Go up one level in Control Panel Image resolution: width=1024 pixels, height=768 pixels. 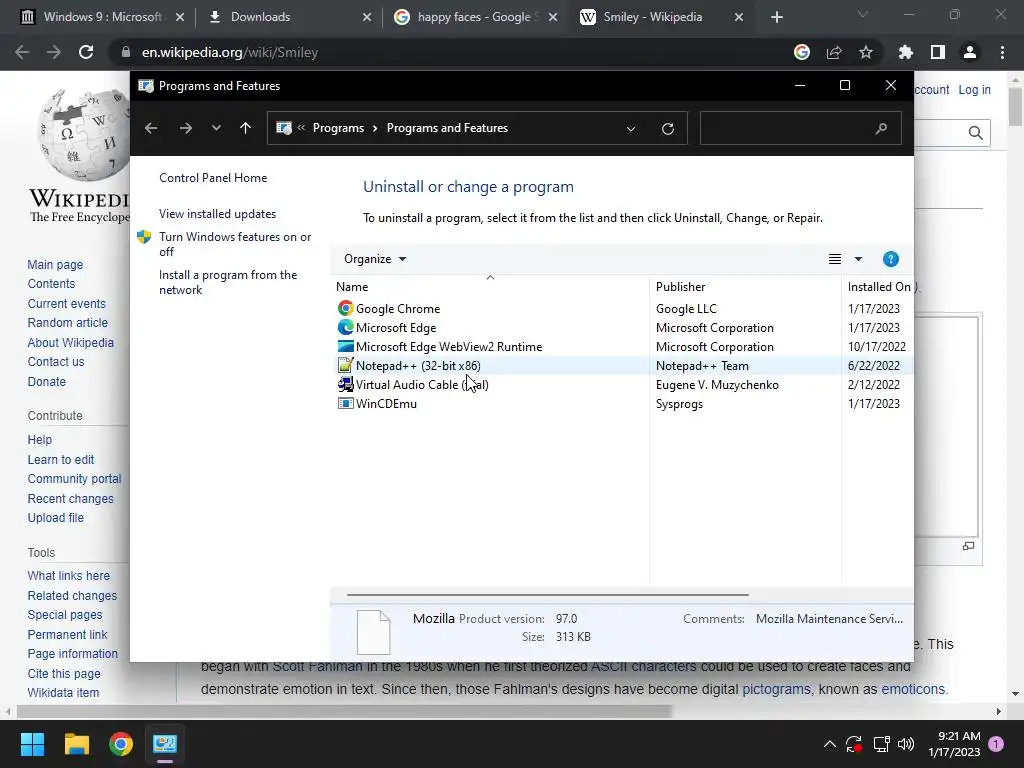(246, 128)
